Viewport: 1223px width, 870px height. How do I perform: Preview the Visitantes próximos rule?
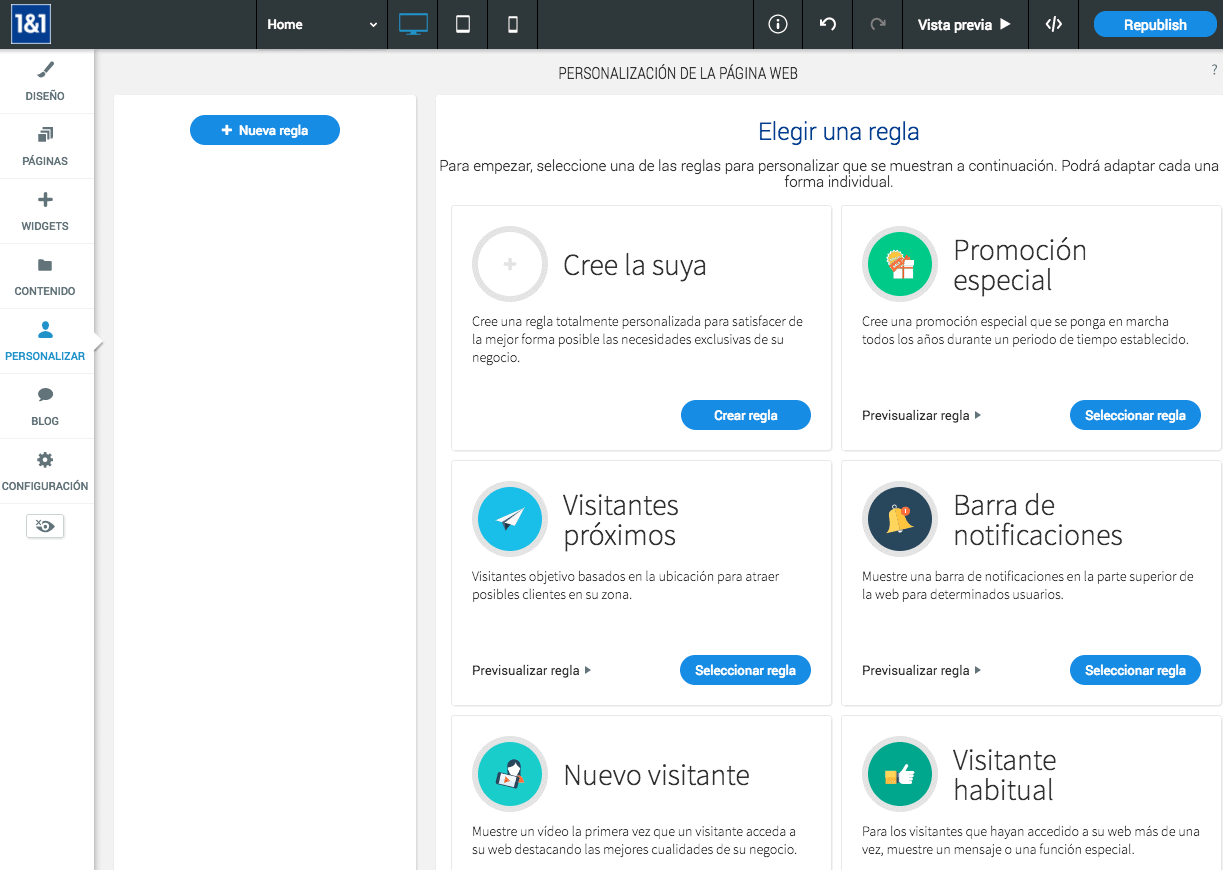point(531,670)
